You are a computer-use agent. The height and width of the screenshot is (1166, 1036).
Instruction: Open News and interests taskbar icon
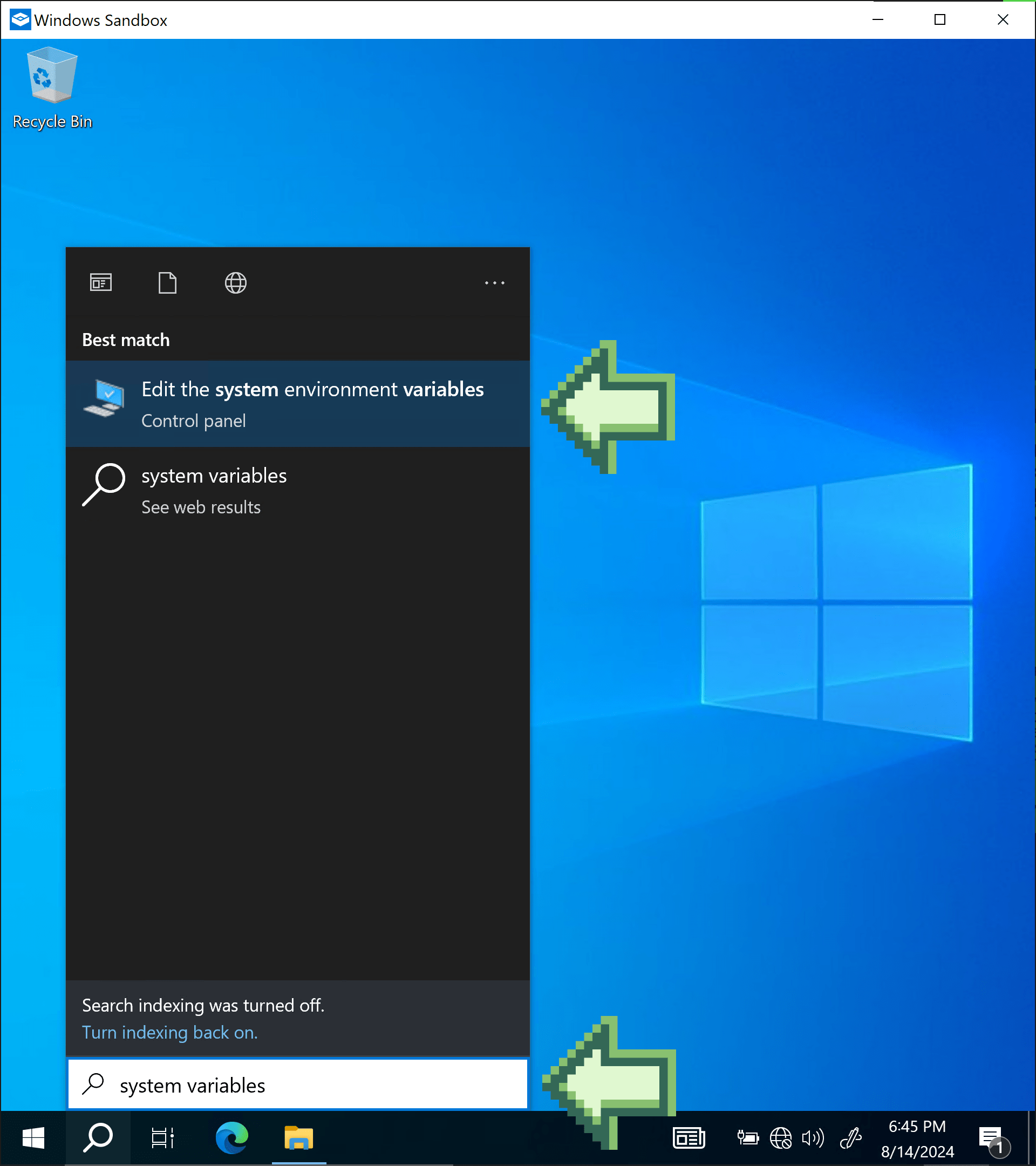point(689,1138)
